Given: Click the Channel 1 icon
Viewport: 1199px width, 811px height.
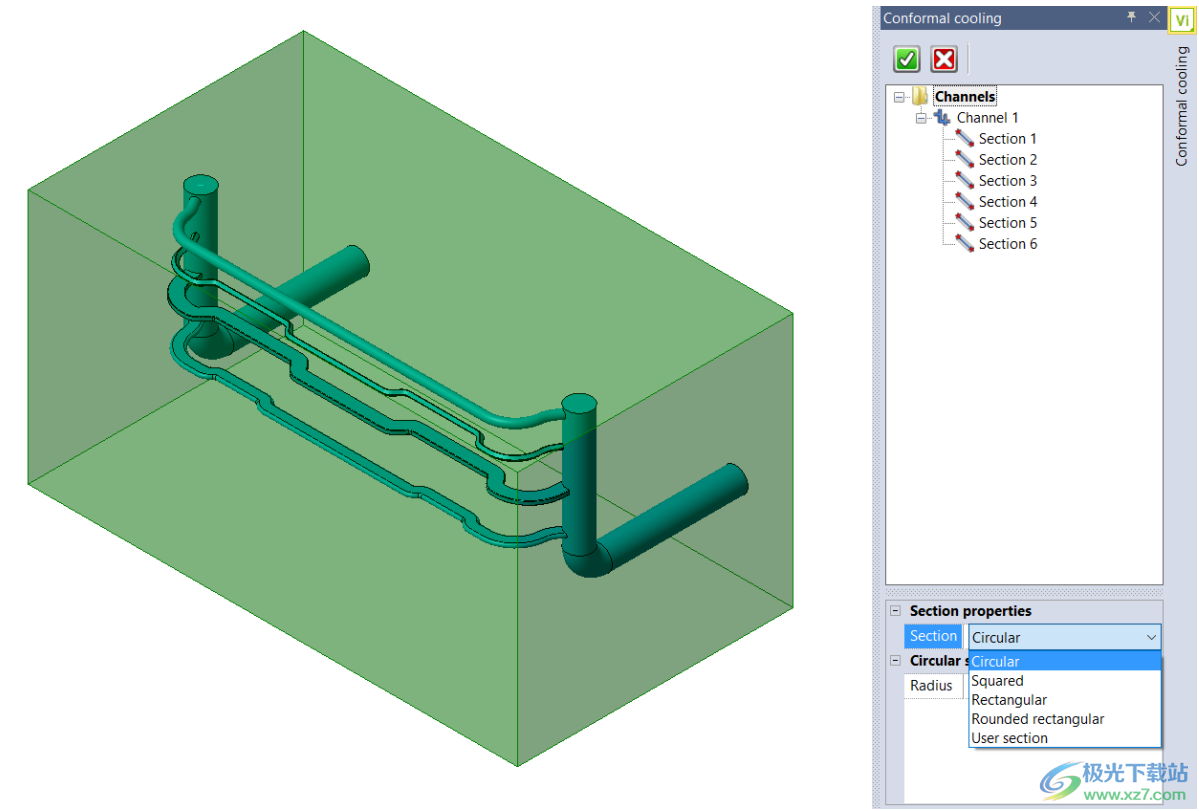Looking at the screenshot, I should (x=942, y=118).
